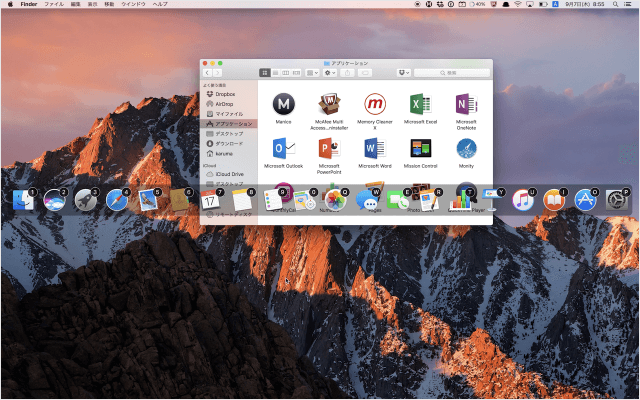Screen dimensions: 640x400
Task: Expand the arrange-by dropdown in Finder toolbar
Action: click(312, 73)
